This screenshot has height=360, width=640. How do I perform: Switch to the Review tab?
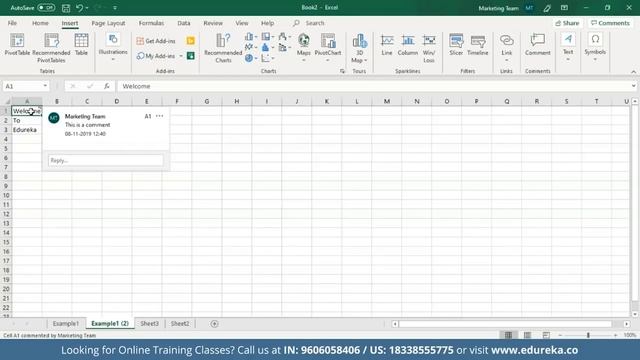[213, 23]
